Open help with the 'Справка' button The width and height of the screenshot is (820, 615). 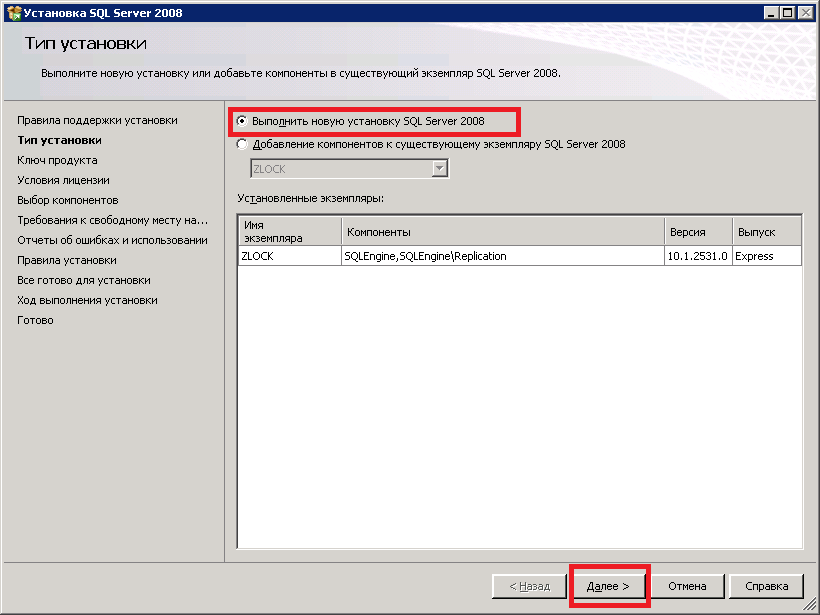click(766, 586)
